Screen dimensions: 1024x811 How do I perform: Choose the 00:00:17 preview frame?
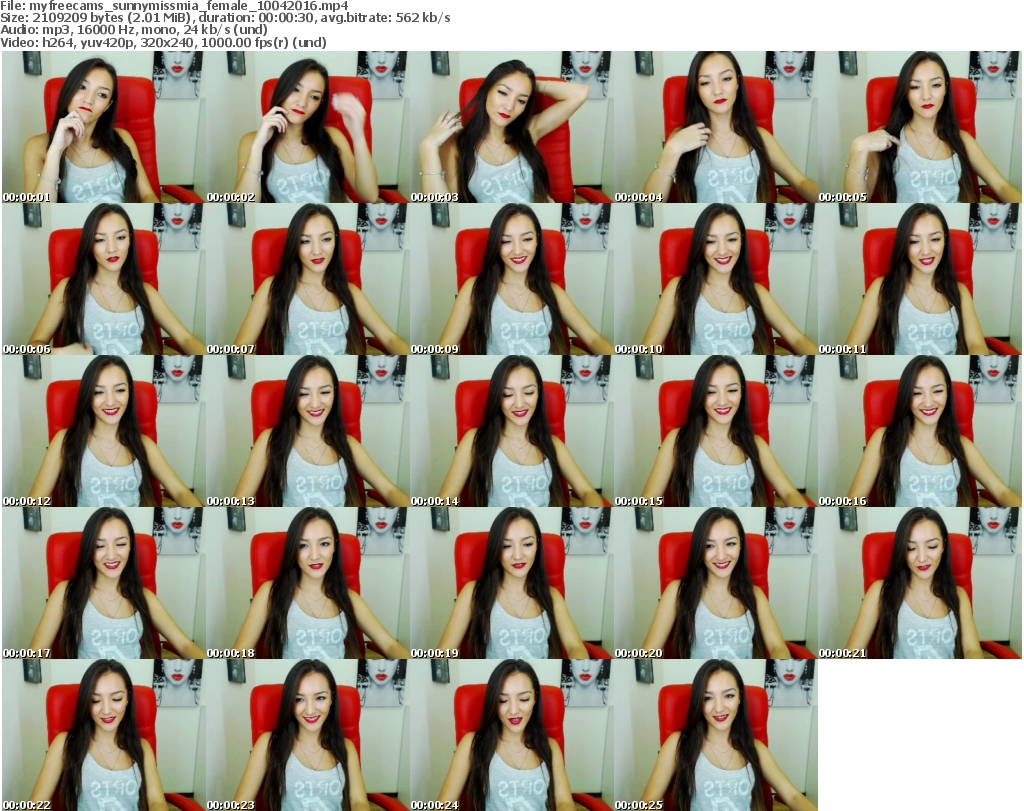(103, 583)
